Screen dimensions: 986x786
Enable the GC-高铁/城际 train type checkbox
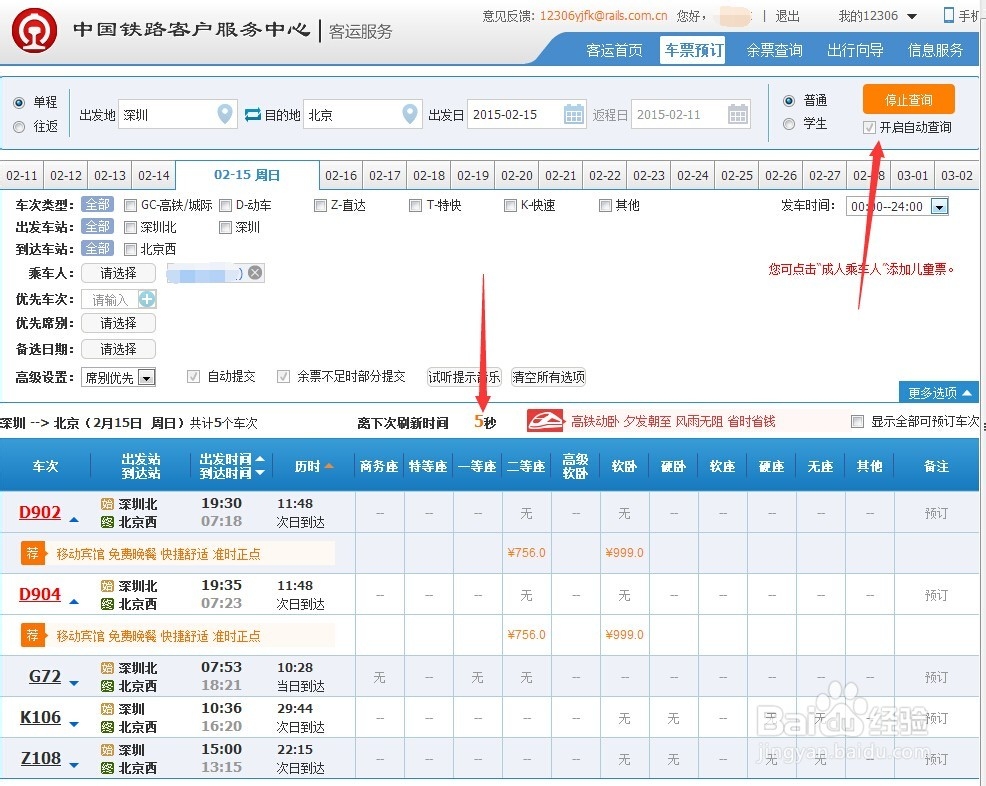(x=130, y=205)
